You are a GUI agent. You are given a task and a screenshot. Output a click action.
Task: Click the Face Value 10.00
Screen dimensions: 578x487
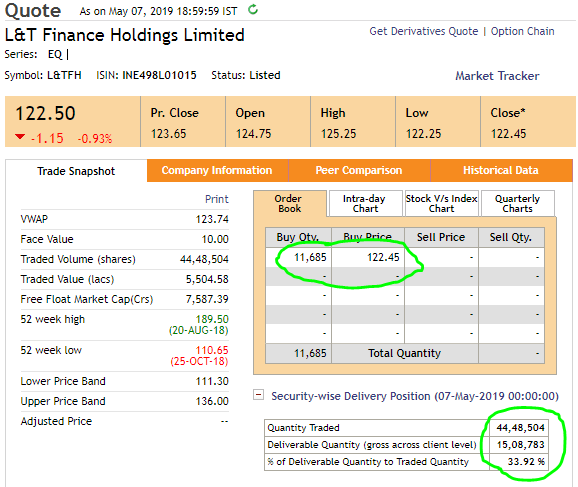tap(215, 239)
